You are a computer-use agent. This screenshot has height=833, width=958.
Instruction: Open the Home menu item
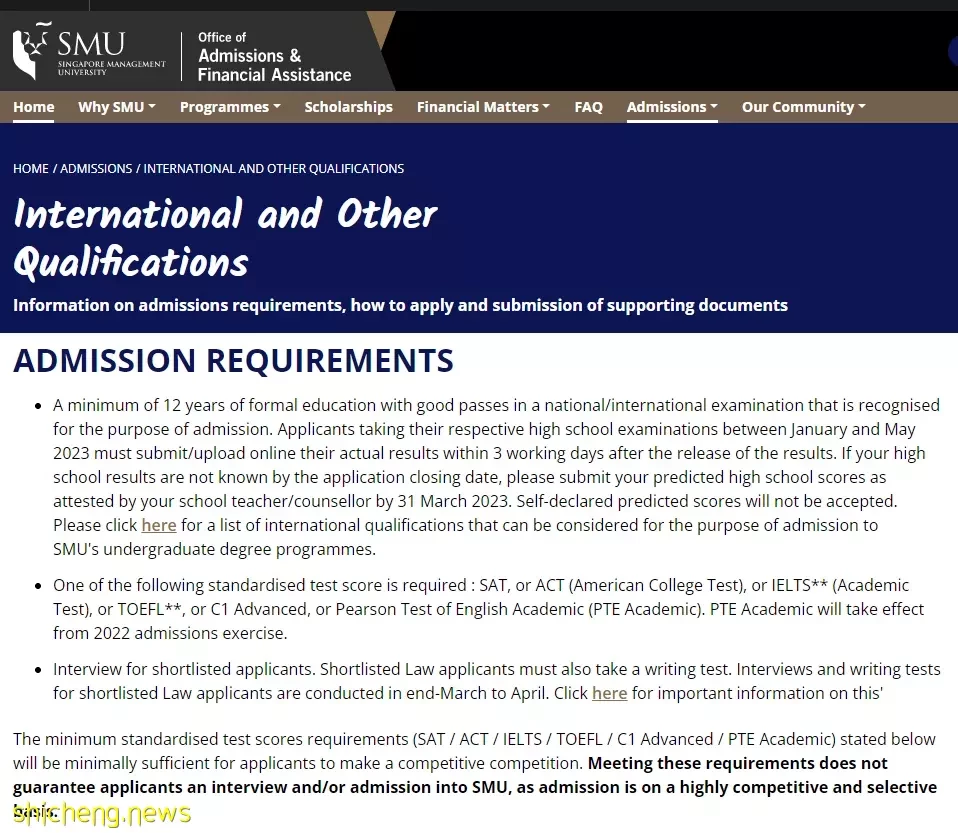[34, 107]
